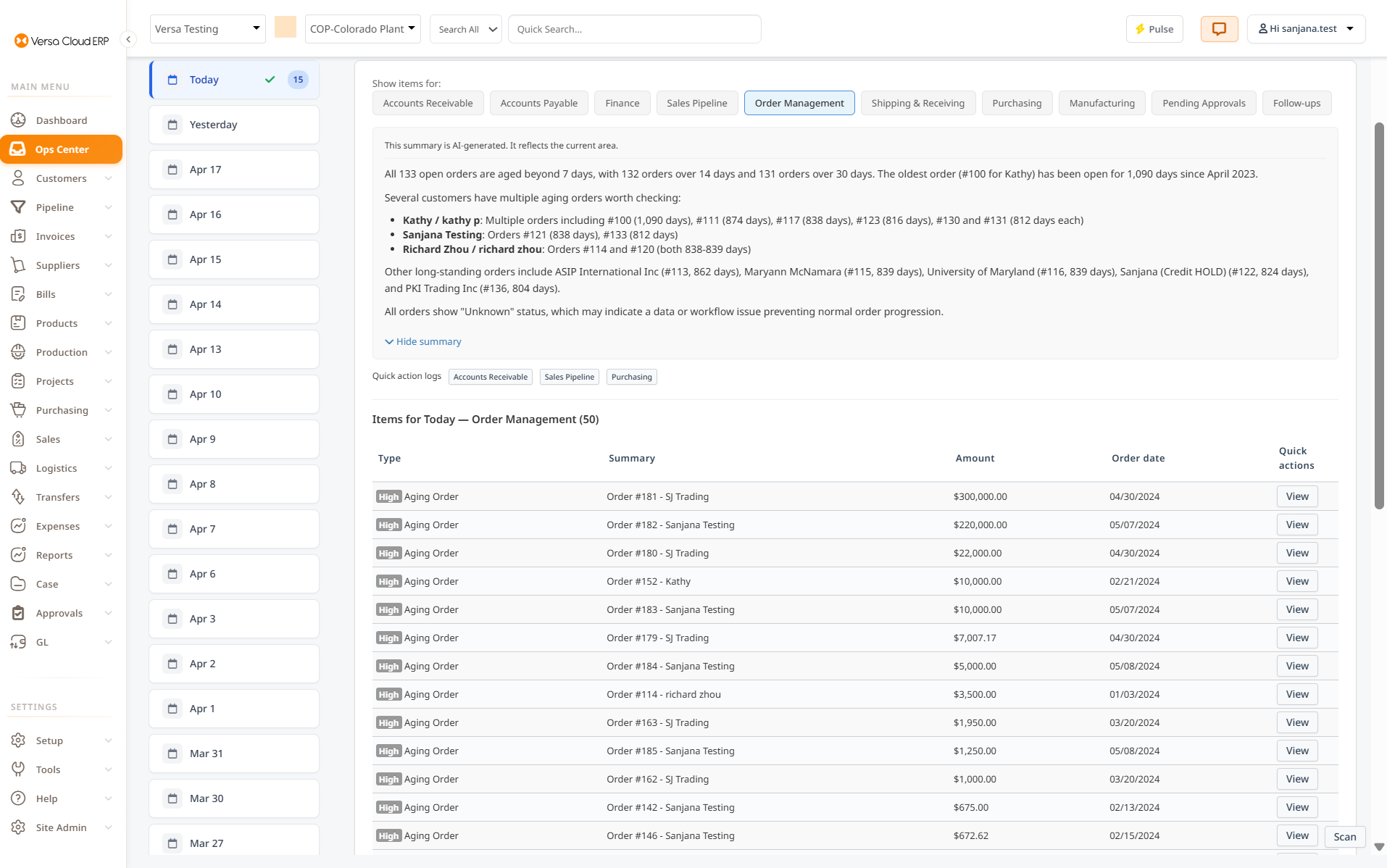
Task: Click the Ops Center inbox icon
Action: [x=19, y=149]
